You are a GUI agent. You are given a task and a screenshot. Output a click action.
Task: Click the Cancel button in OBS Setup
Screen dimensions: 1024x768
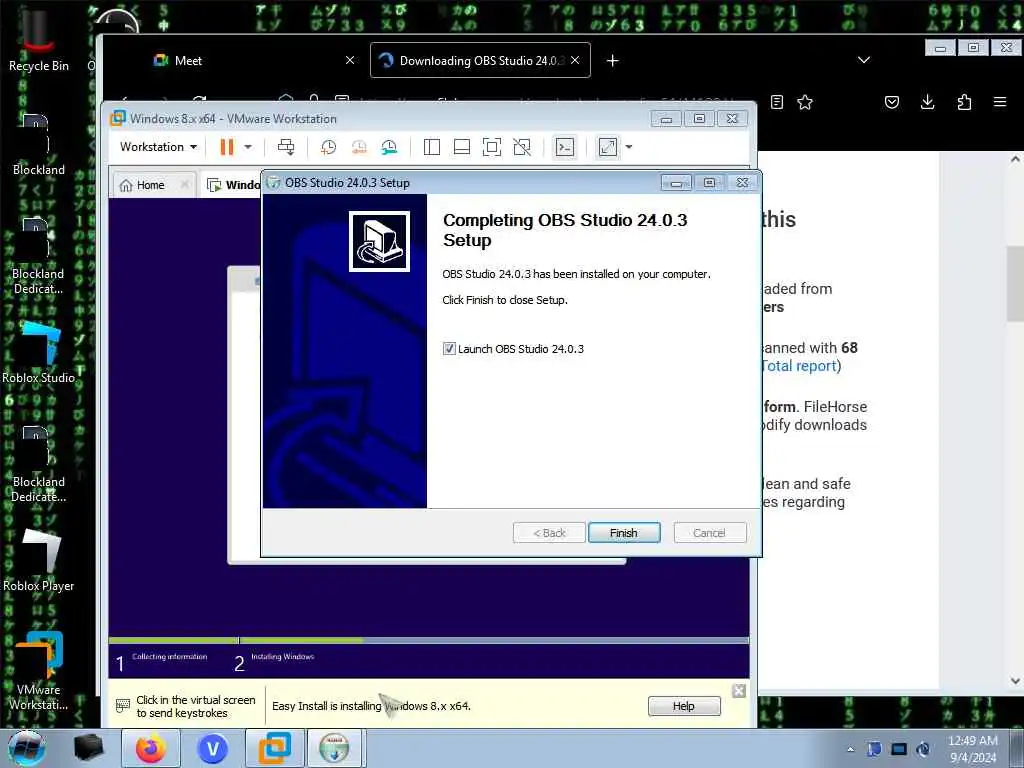709,533
